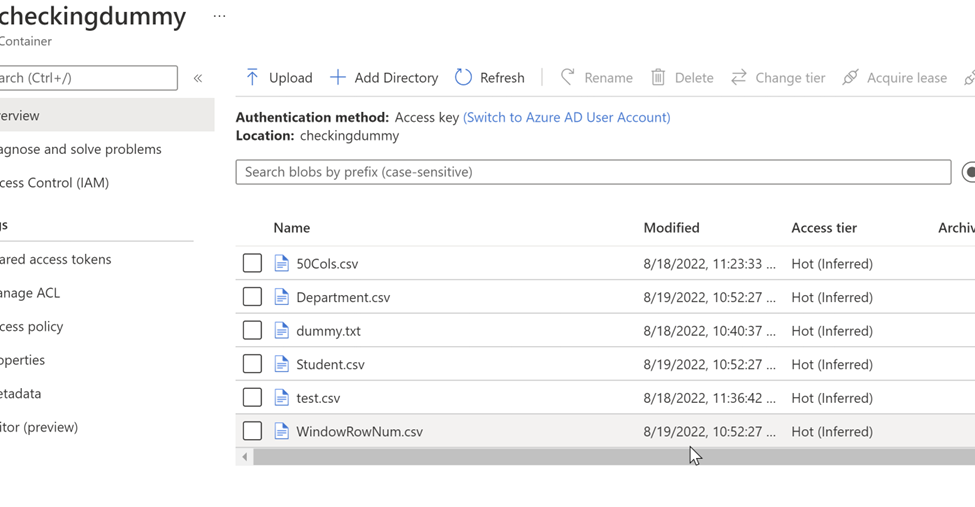
Task: Click the Acquire lease label
Action: 907,78
